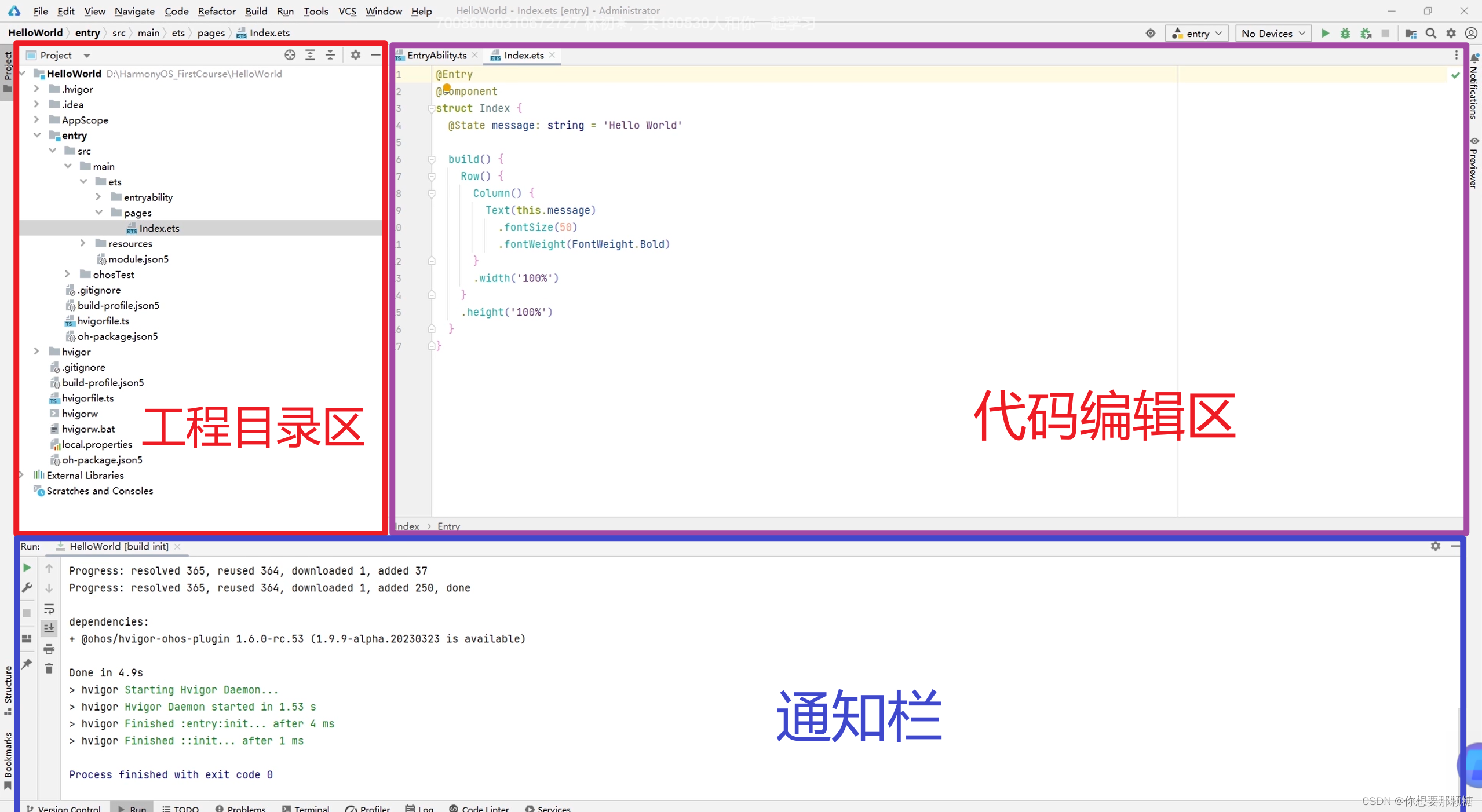
Task: Click the print icon in Run panel
Action: click(x=49, y=649)
